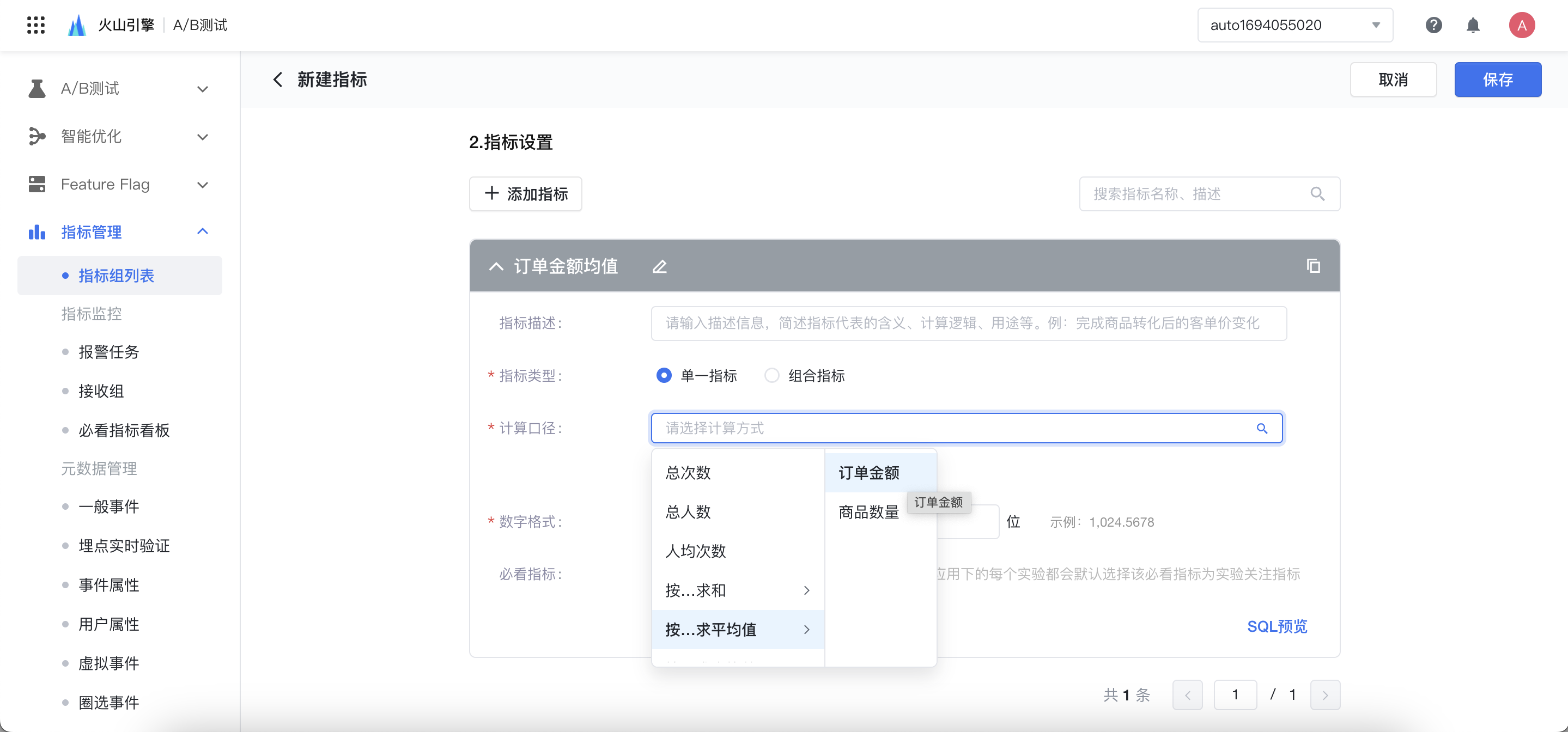
Task: Collapse the 订单金额均值 metric card
Action: (496, 266)
